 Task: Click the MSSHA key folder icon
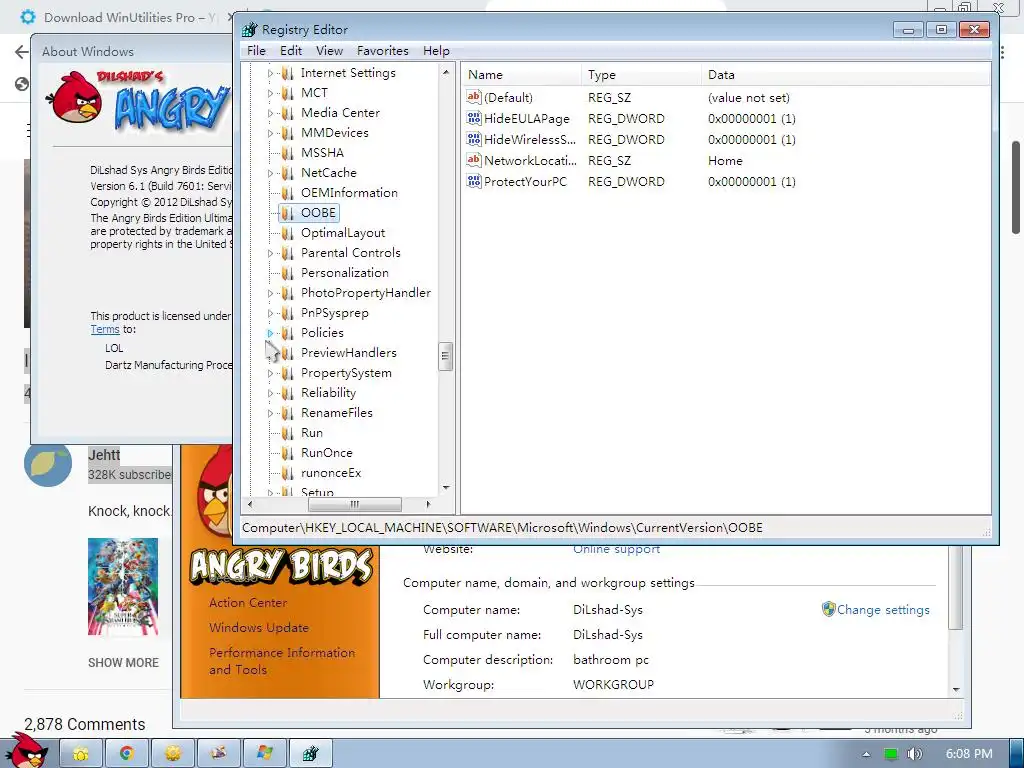click(x=287, y=153)
